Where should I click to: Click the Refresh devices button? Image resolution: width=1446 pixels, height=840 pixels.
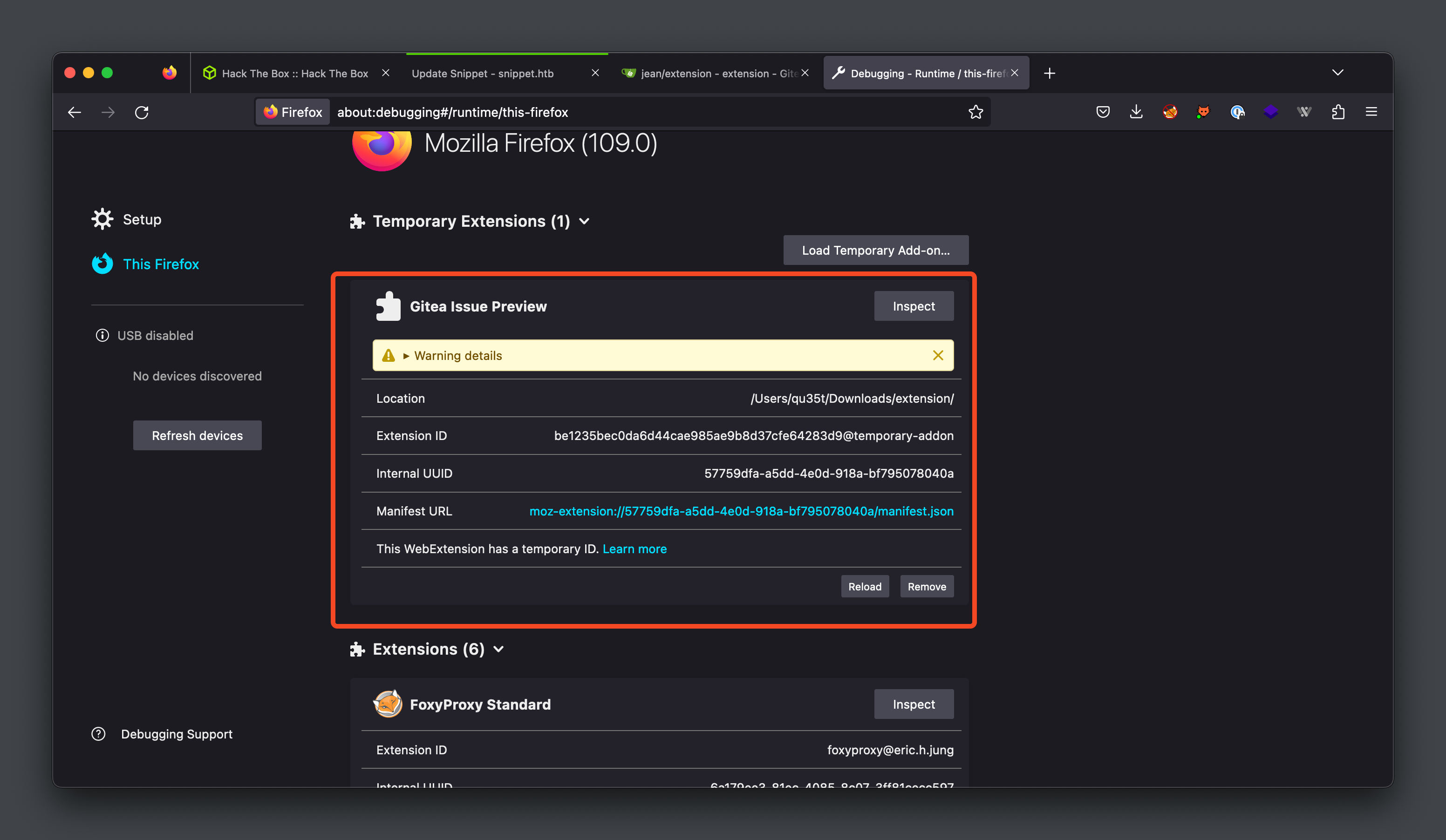pyautogui.click(x=197, y=435)
